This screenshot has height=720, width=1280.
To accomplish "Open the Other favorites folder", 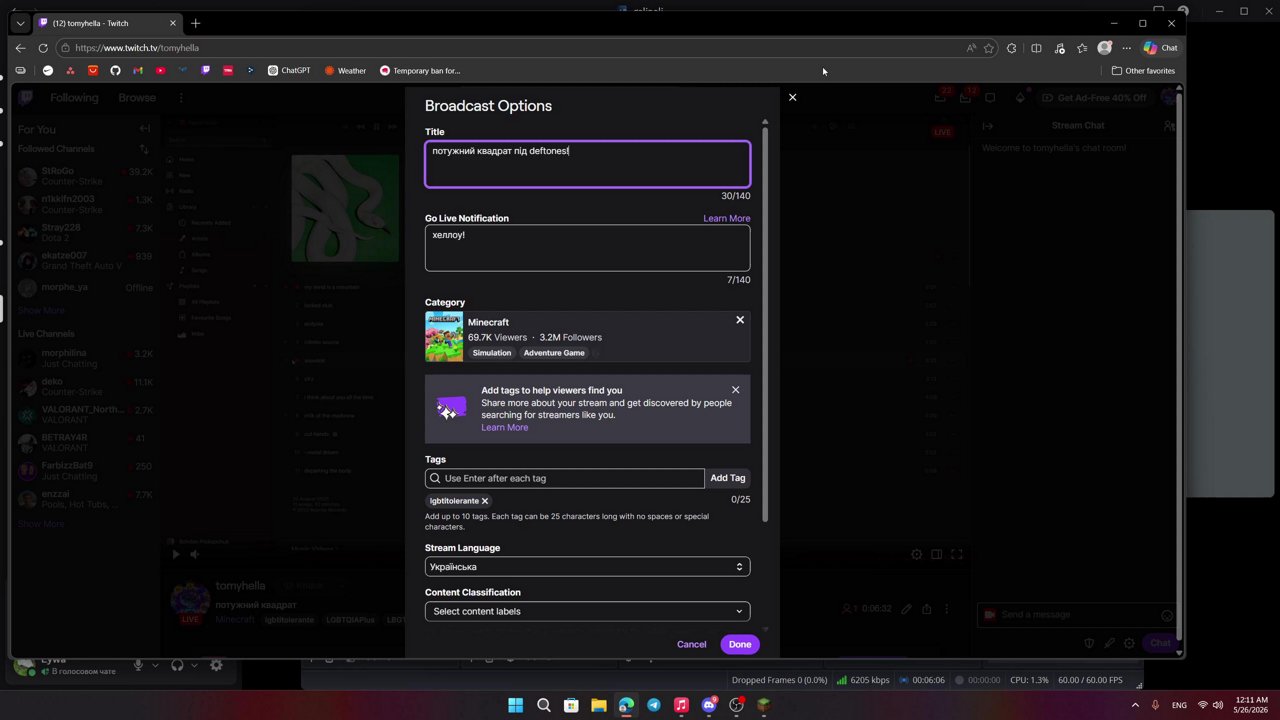I will (x=1143, y=71).
